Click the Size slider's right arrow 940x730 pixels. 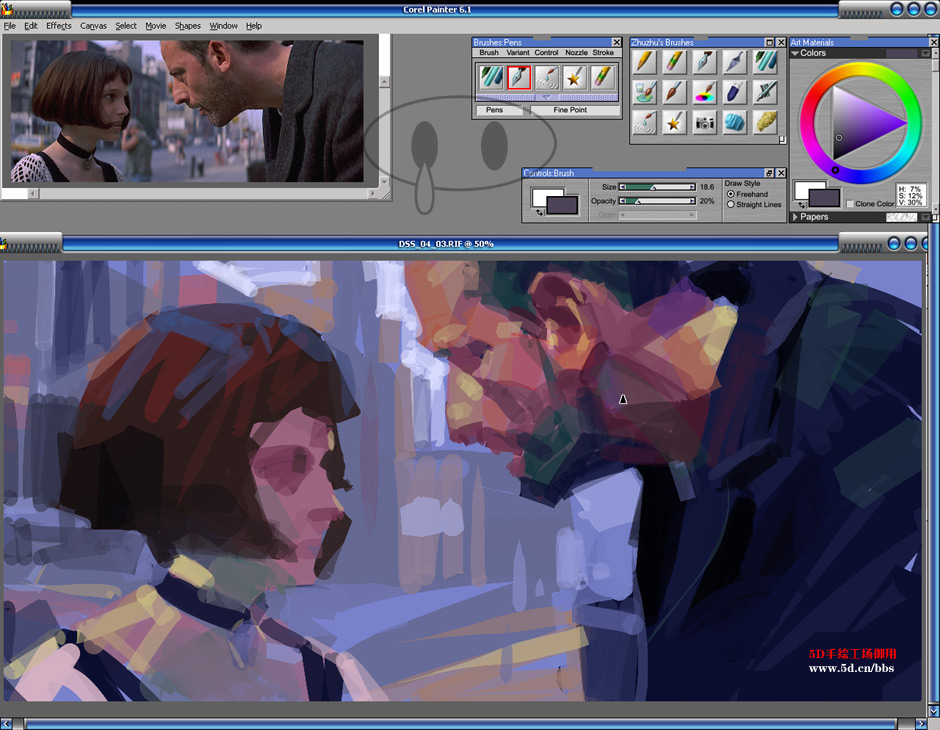(692, 187)
